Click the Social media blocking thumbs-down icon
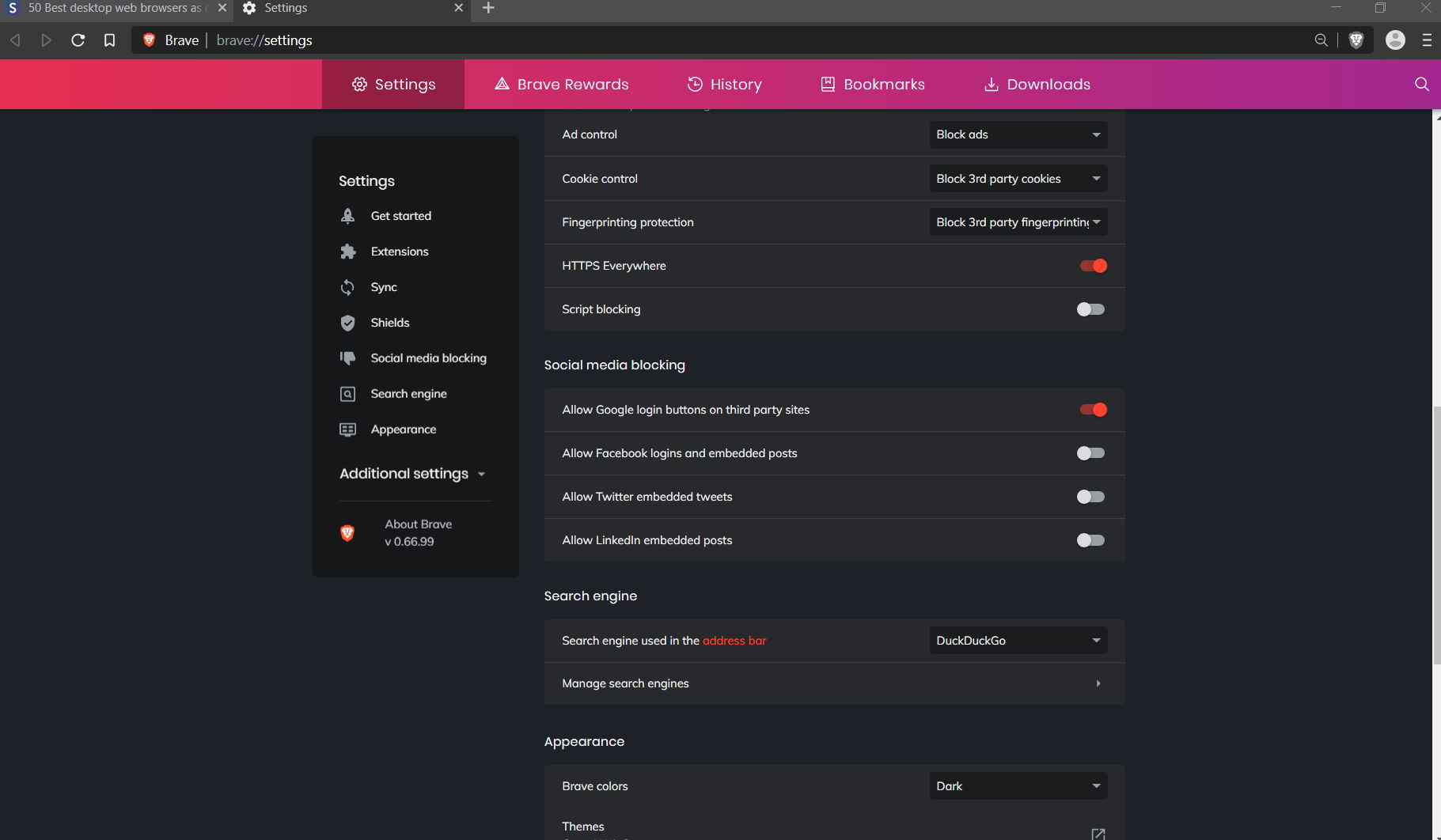 347,358
